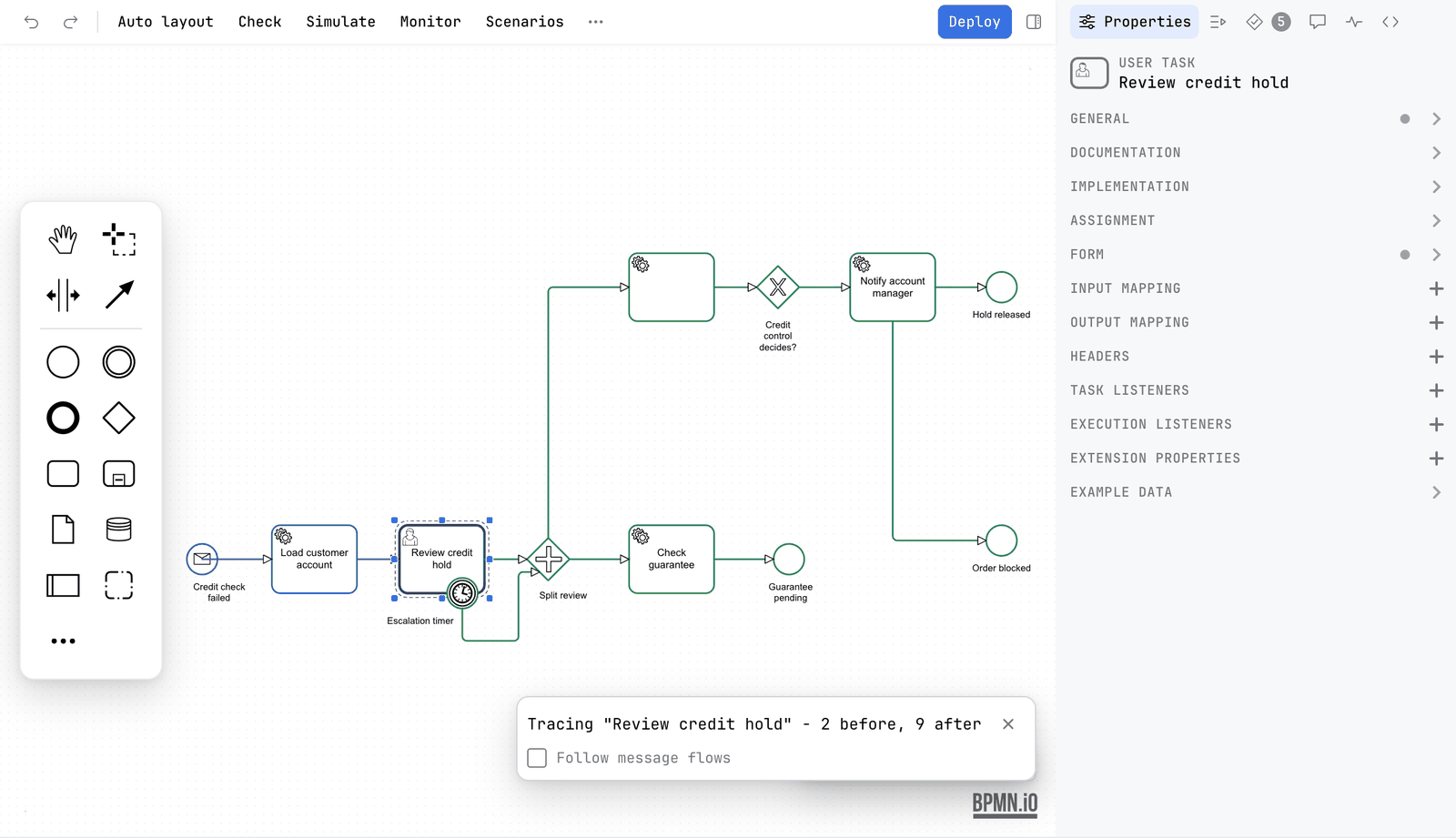The height and width of the screenshot is (838, 1456).
Task: Create a Task rectangle from the palette
Action: (63, 474)
